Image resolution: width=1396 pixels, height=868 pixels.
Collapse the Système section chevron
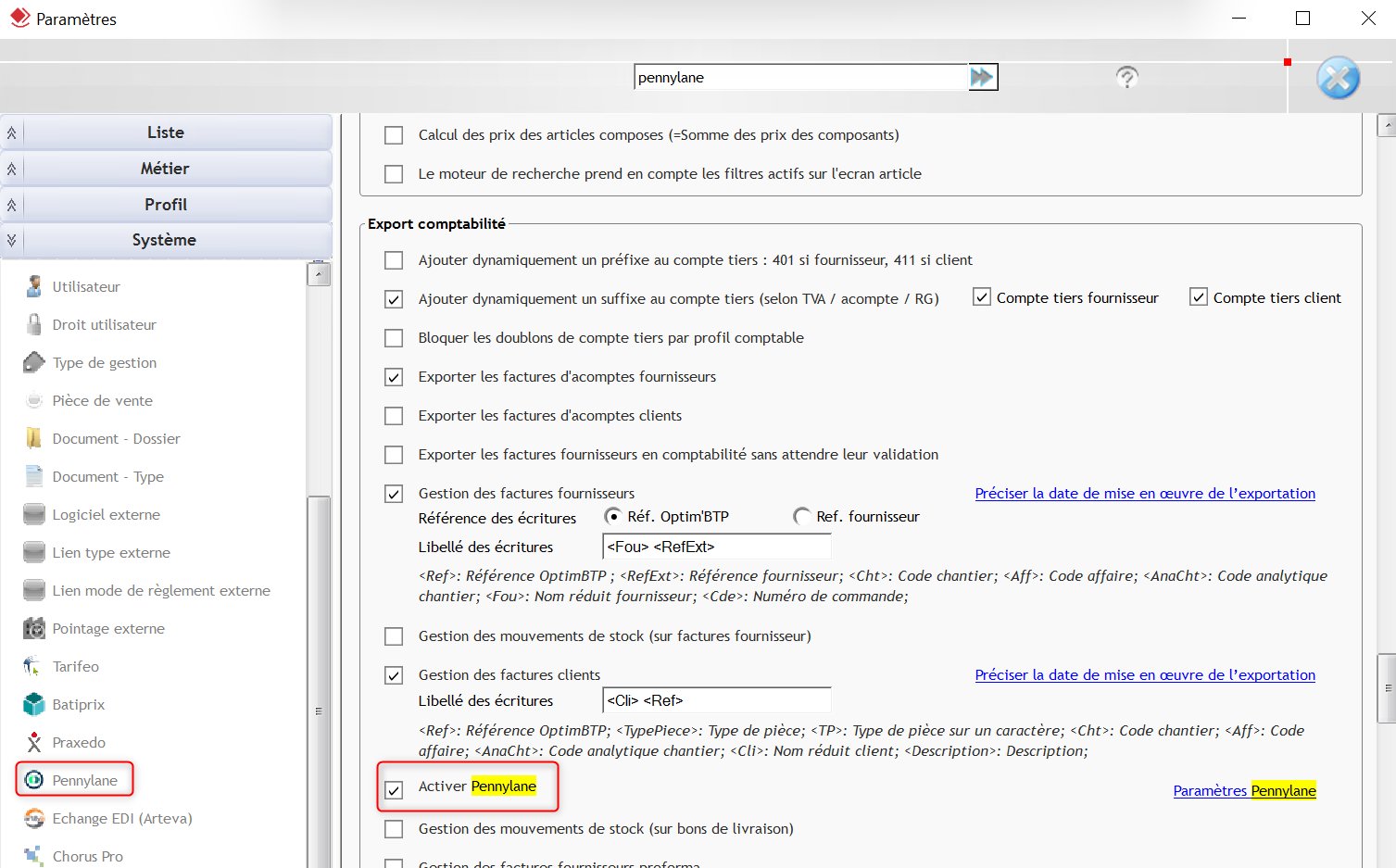12,240
